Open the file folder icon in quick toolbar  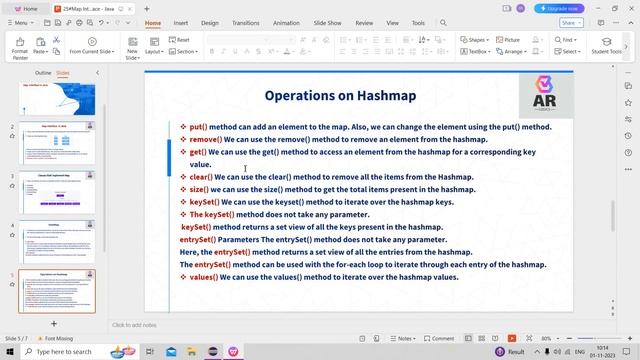pyautogui.click(x=47, y=23)
